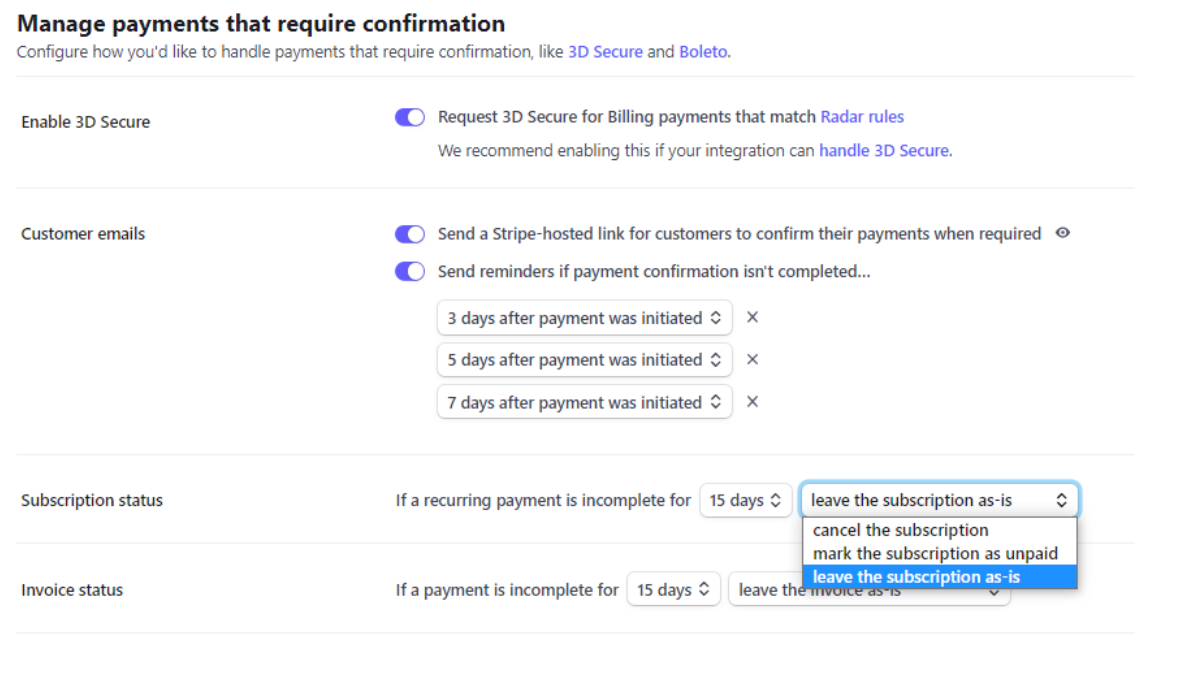1180x697 pixels.
Task: Turn off payment confirmation reminders switch
Action: 409,271
